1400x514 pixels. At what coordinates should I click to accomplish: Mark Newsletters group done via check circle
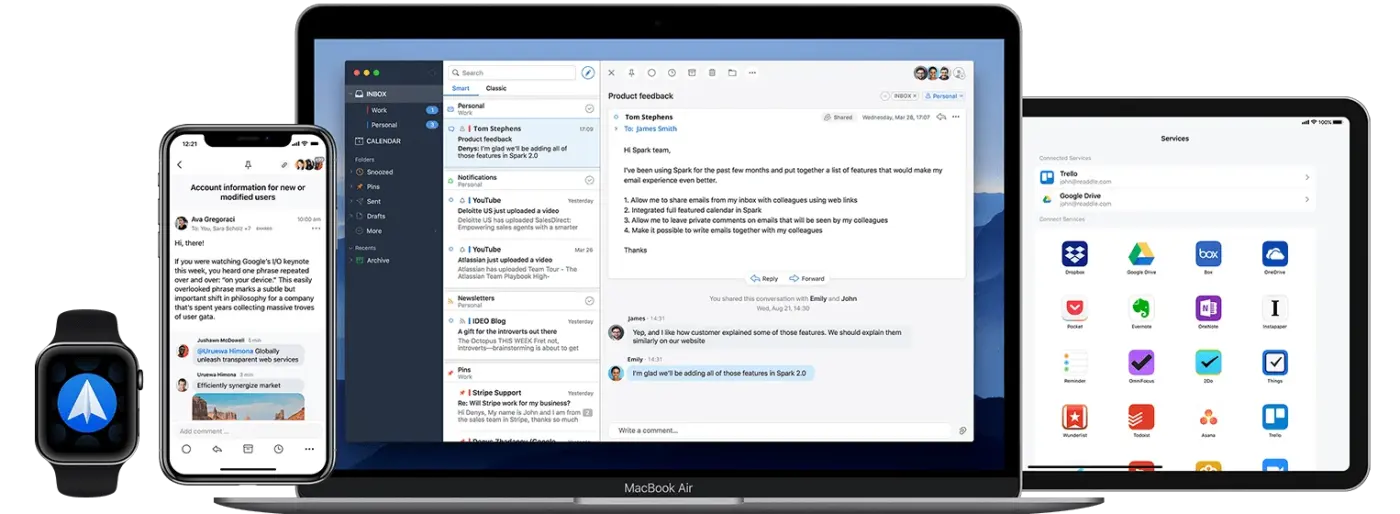590,301
